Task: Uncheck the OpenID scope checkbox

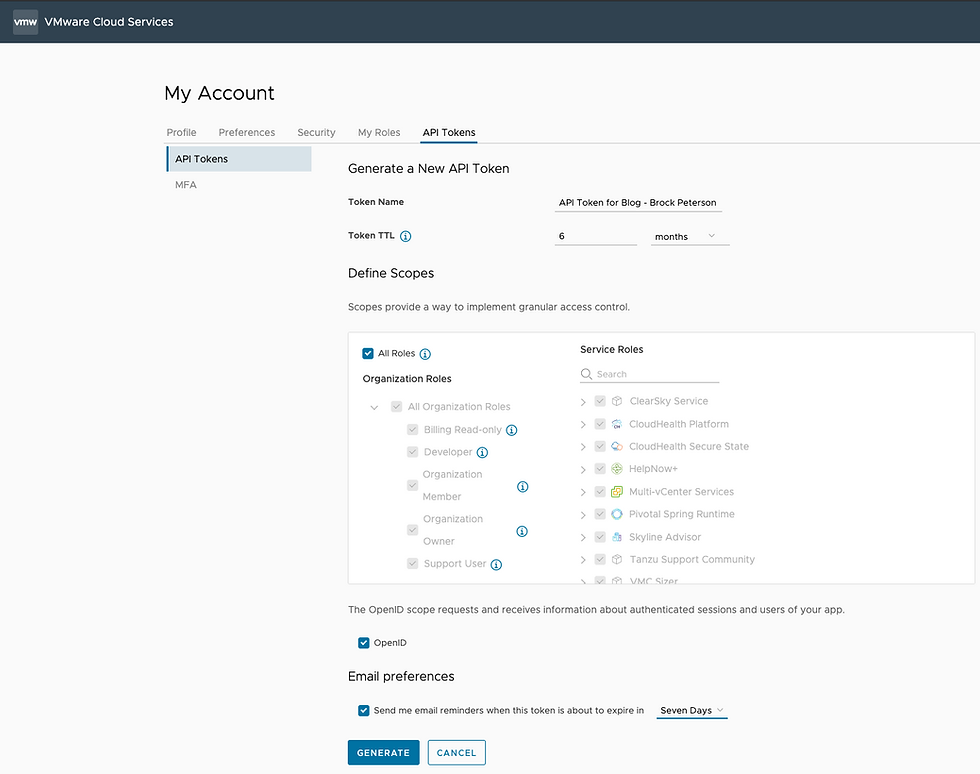Action: pyautogui.click(x=364, y=643)
